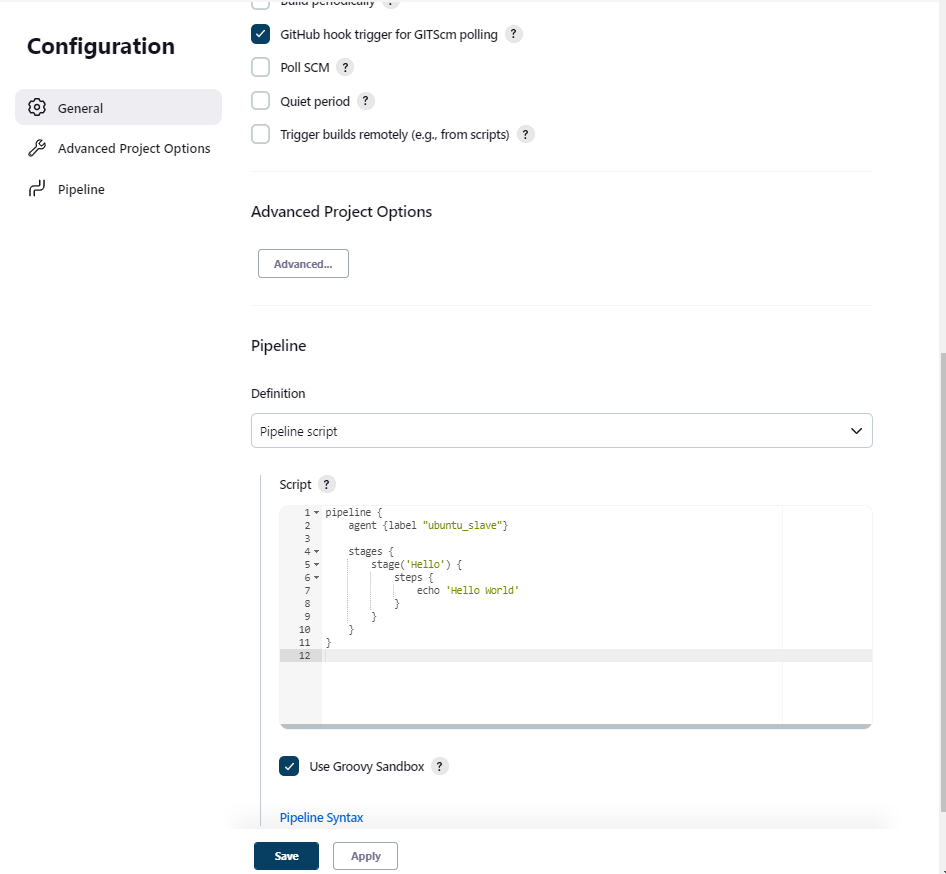Viewport: 946px width, 874px height.
Task: Open the Pipeline Syntax reference
Action: pos(321,817)
